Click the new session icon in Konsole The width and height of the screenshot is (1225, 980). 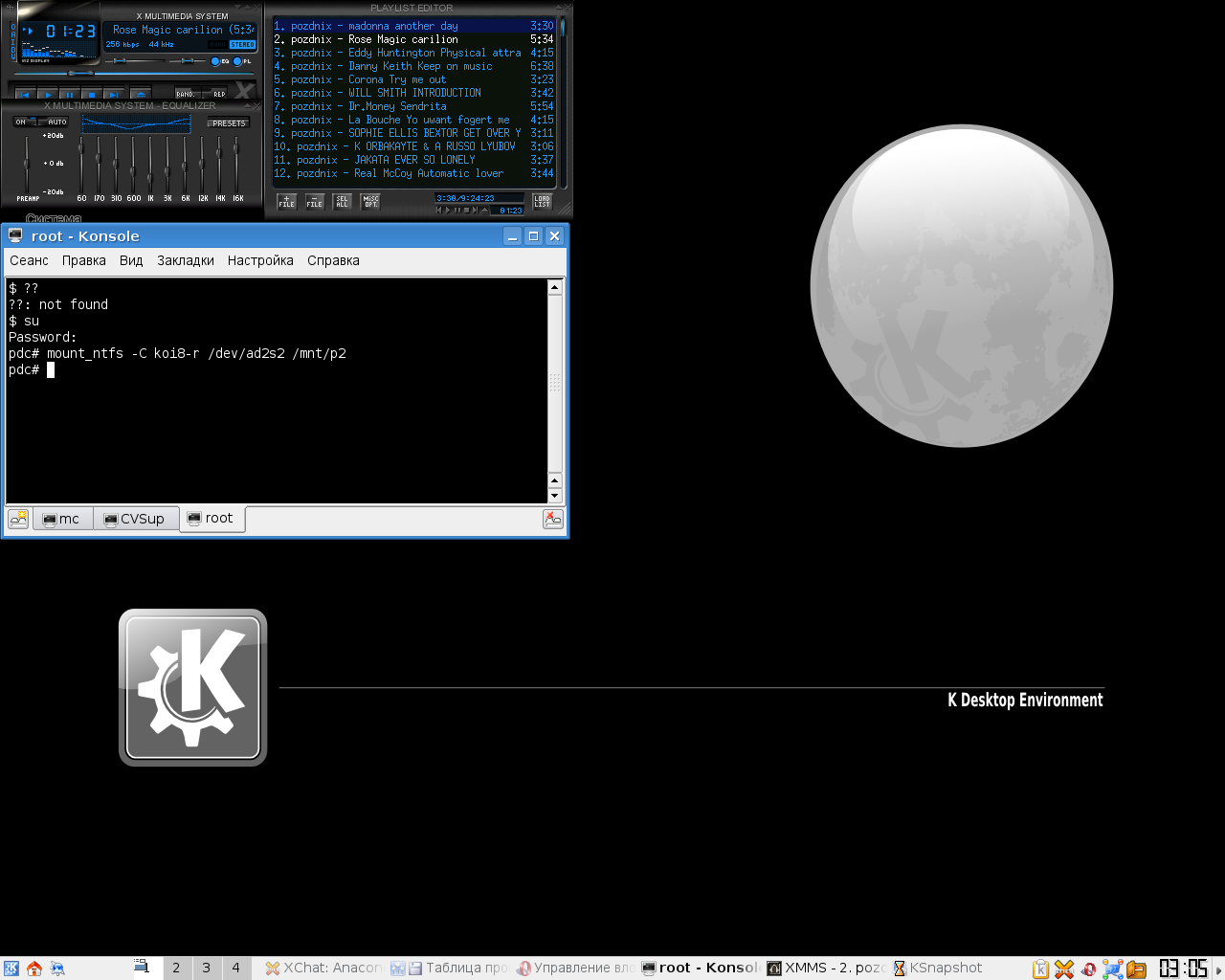click(18, 519)
